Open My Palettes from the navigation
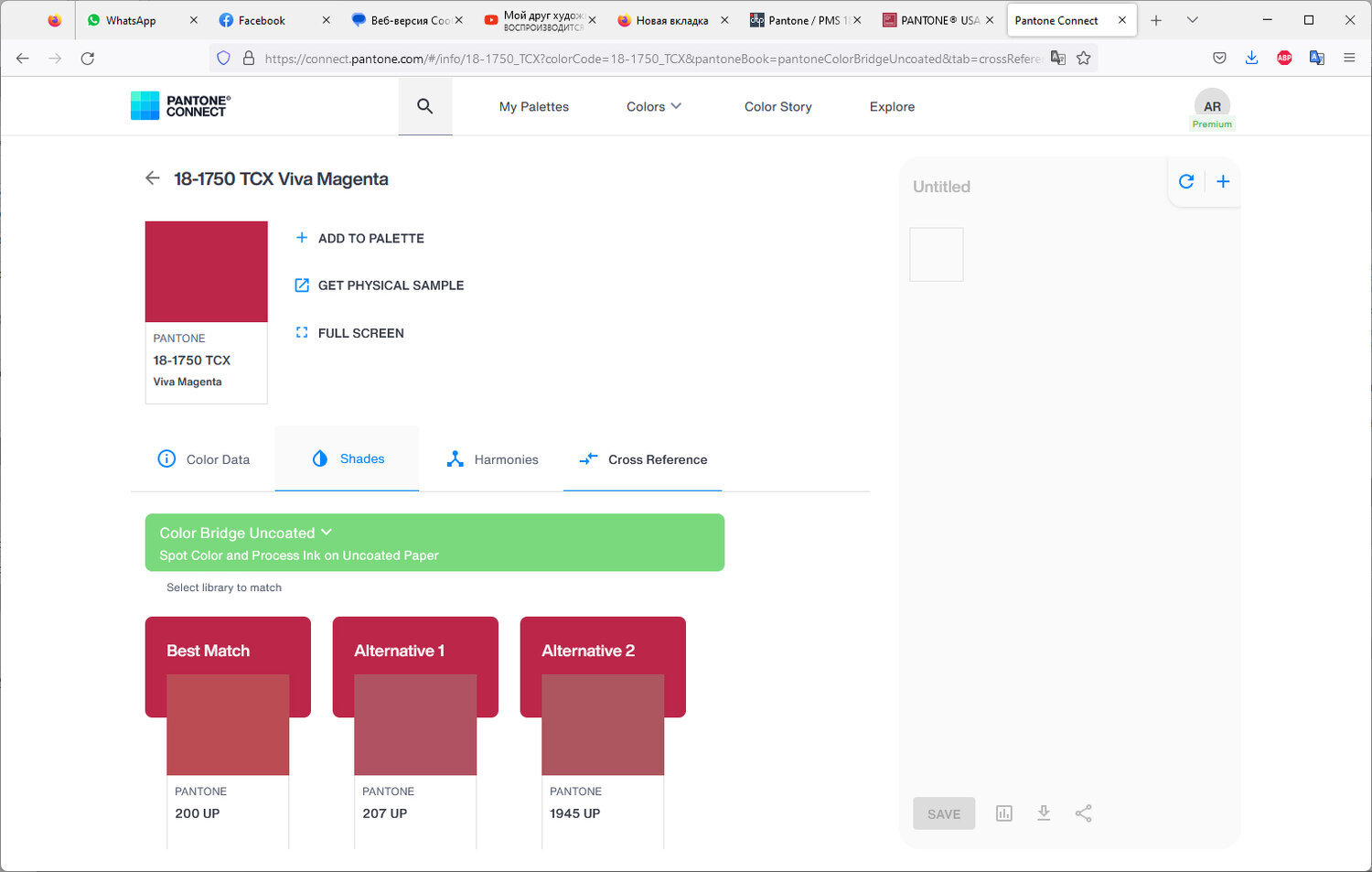 [x=534, y=107]
